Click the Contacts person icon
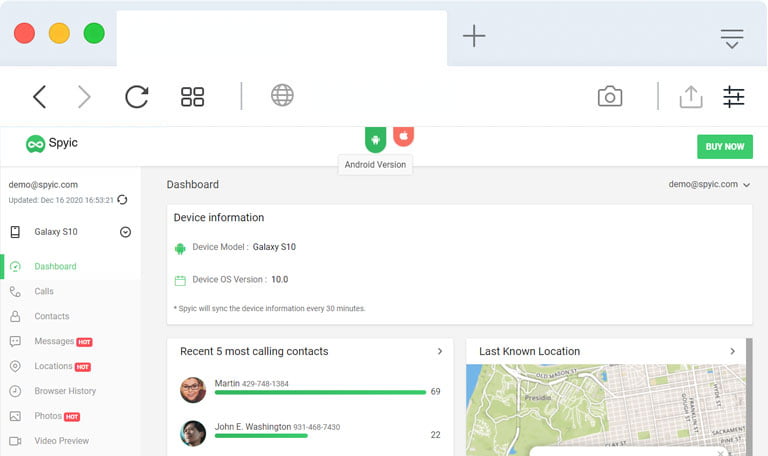Image resolution: width=768 pixels, height=456 pixels. click(x=15, y=316)
